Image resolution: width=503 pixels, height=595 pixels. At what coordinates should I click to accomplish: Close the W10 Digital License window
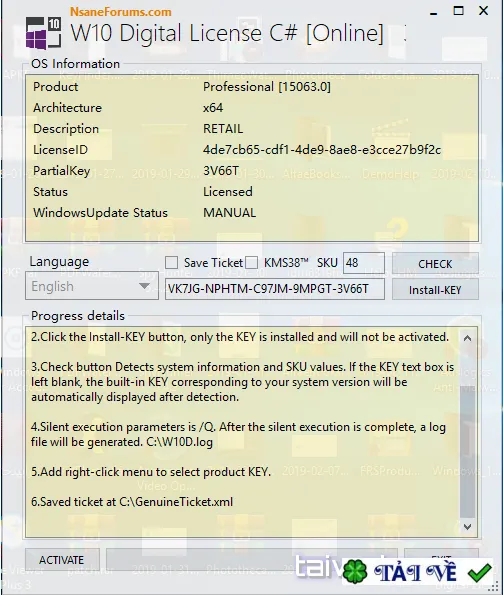483,11
